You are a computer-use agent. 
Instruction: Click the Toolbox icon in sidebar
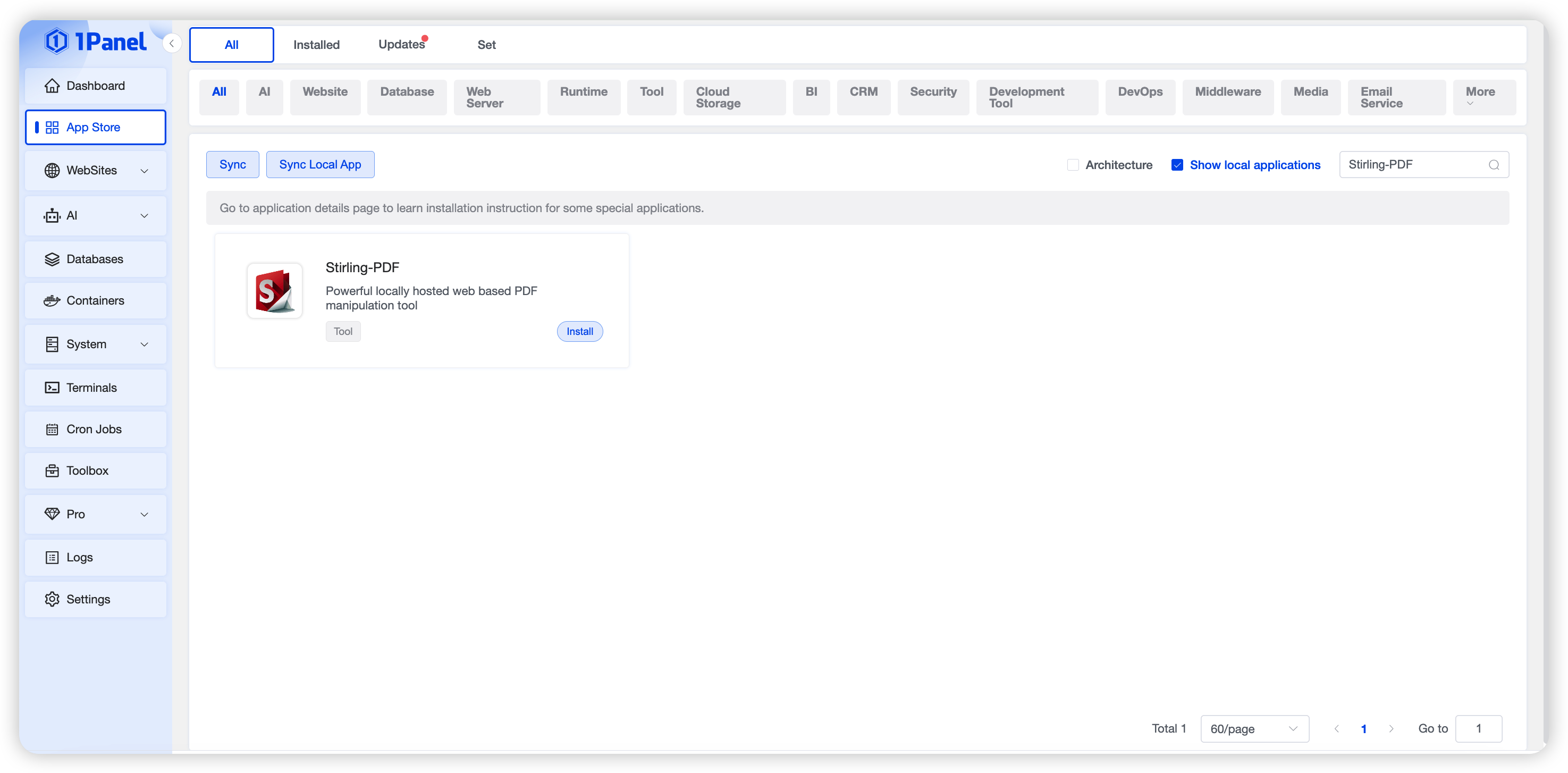(52, 470)
